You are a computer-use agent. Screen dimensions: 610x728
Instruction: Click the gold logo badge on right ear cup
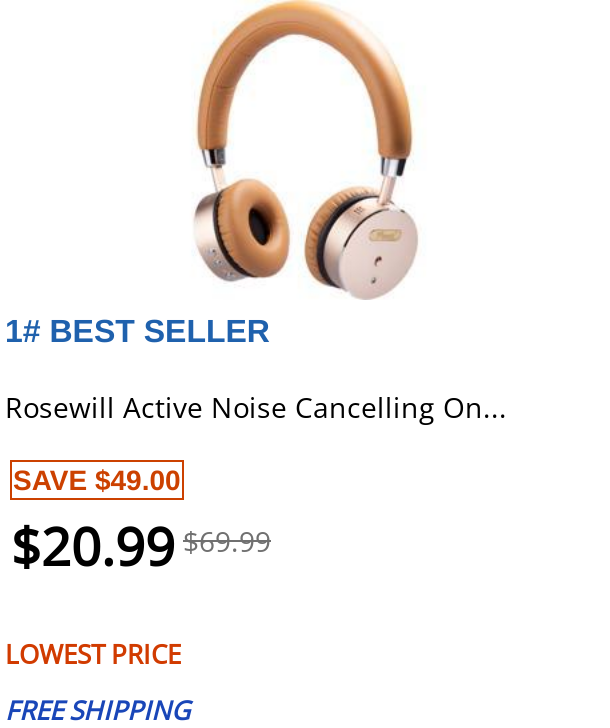click(x=385, y=235)
